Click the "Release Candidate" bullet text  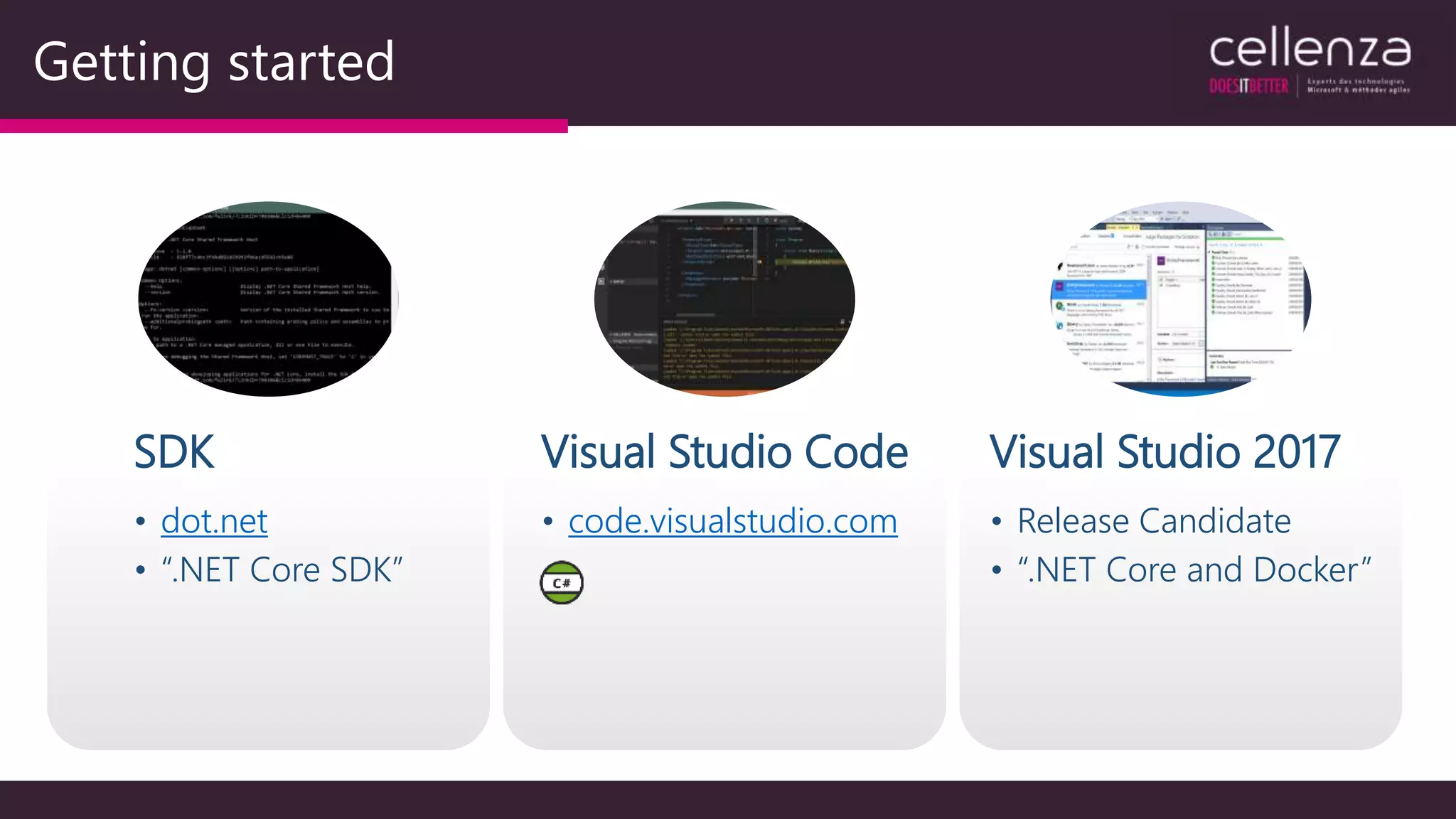coord(1154,521)
